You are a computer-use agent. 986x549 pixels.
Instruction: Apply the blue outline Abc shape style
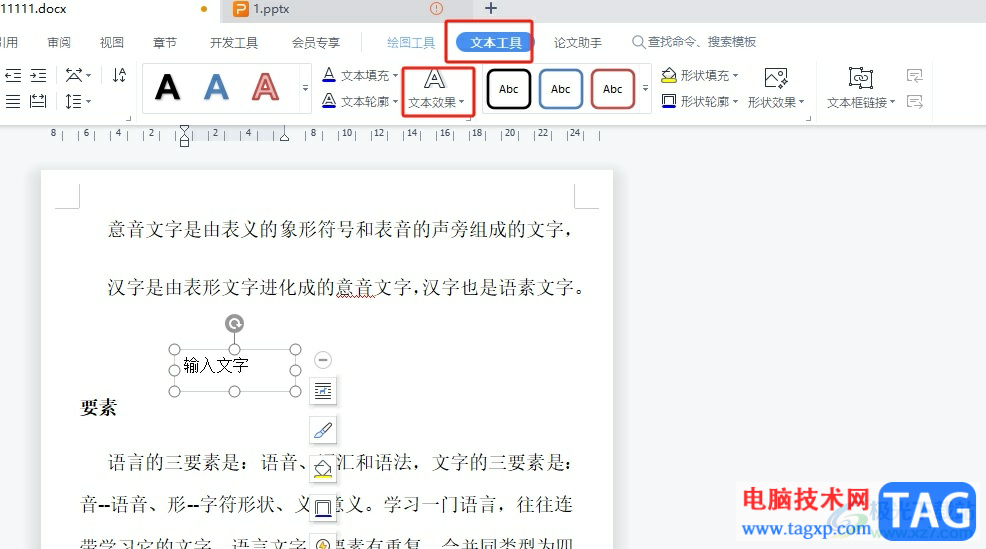pyautogui.click(x=560, y=89)
